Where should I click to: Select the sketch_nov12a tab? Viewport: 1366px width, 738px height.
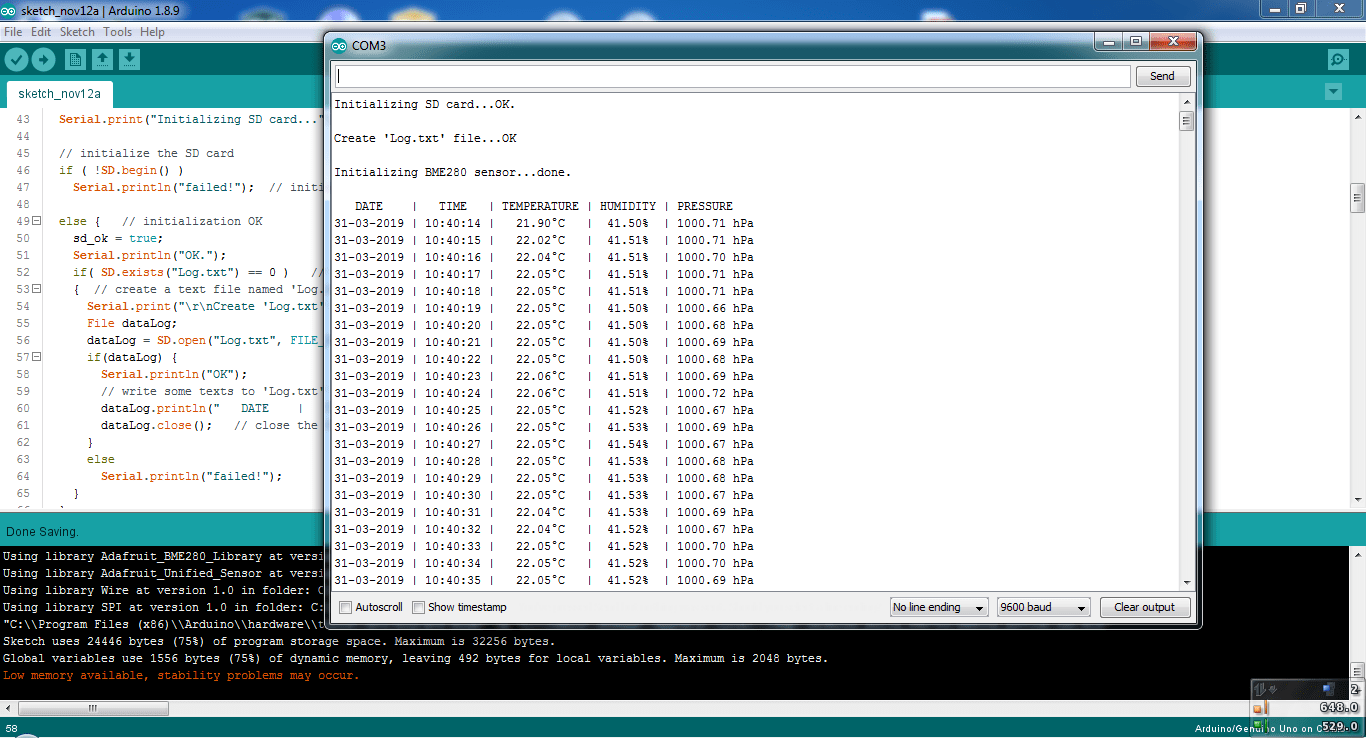click(59, 93)
